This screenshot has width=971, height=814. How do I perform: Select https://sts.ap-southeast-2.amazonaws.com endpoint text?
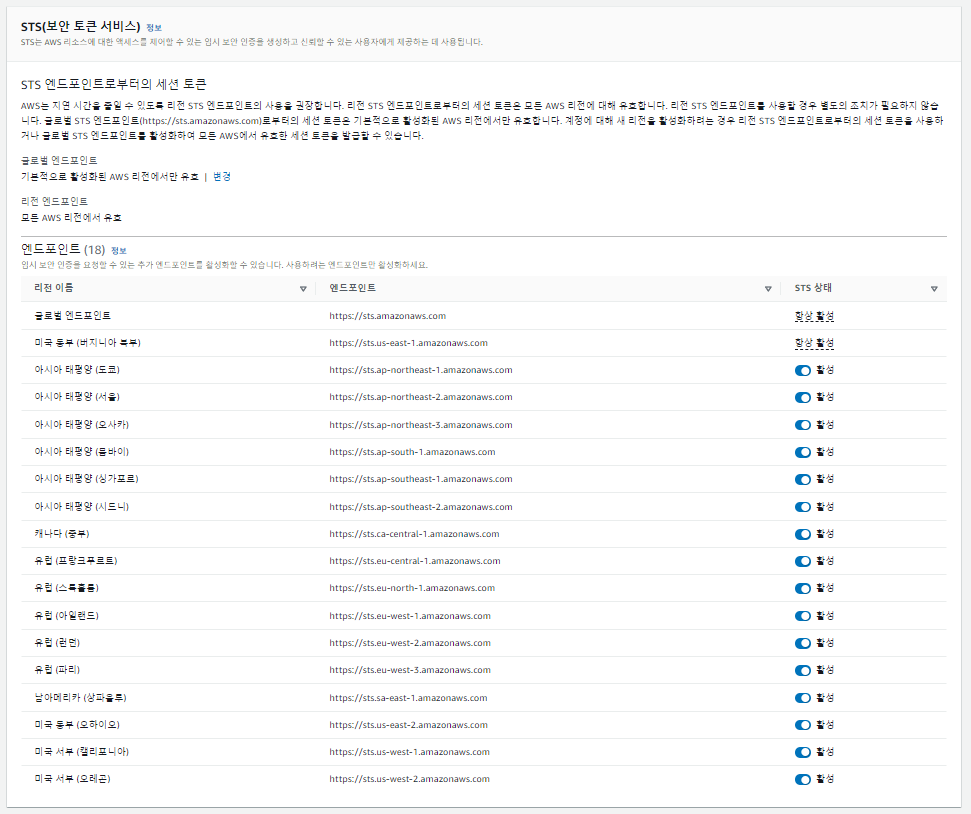(421, 507)
